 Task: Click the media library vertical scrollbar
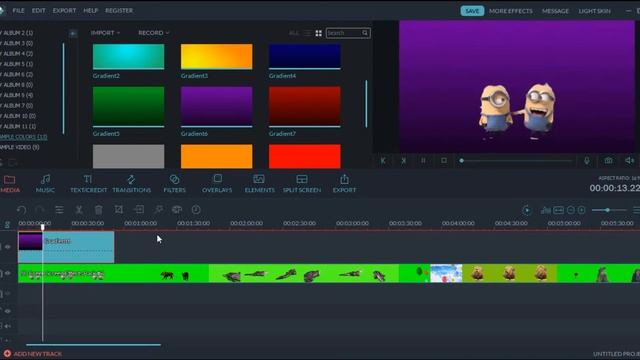point(366,104)
